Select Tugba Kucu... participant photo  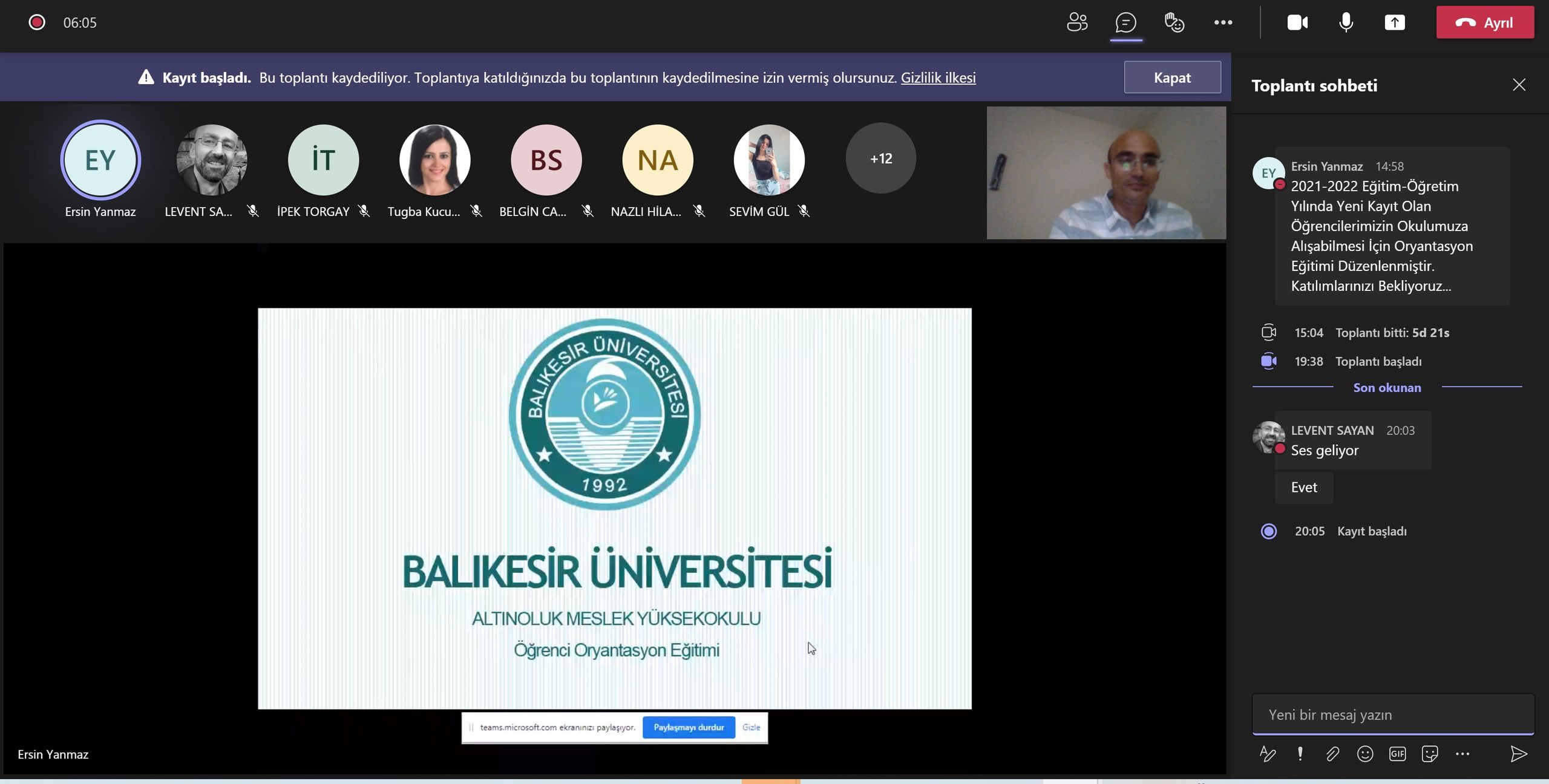coord(434,160)
